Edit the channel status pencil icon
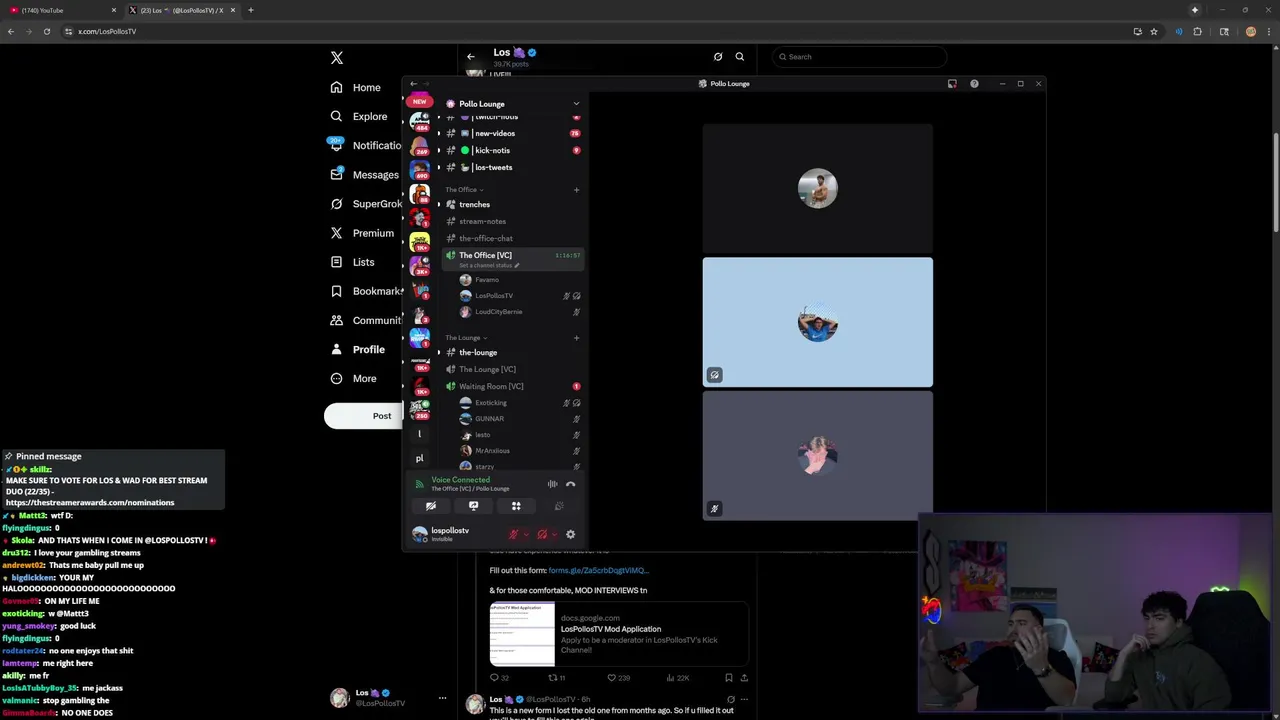The width and height of the screenshot is (1280, 720). [517, 266]
